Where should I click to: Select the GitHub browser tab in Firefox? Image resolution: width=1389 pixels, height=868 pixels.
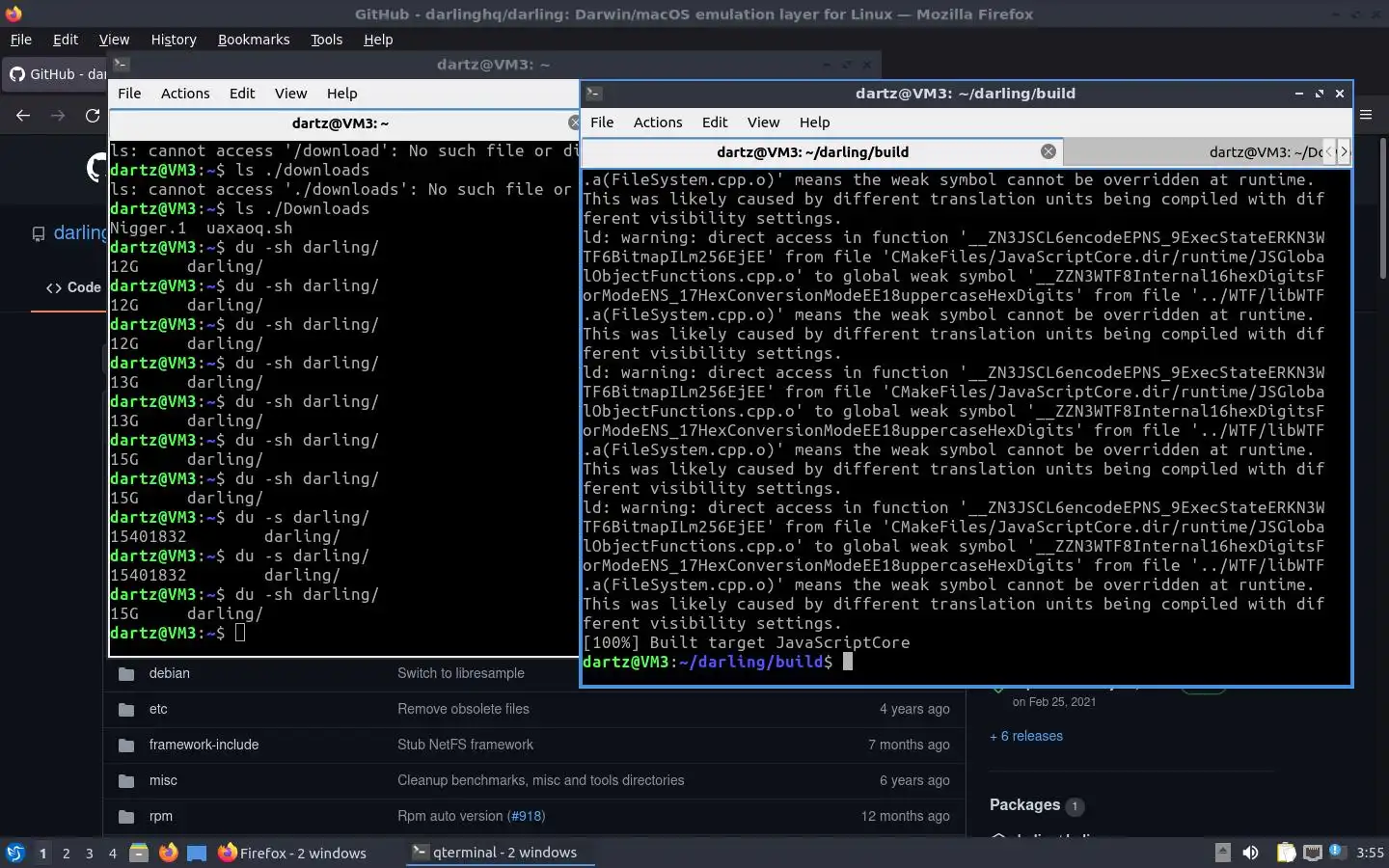[x=56, y=74]
